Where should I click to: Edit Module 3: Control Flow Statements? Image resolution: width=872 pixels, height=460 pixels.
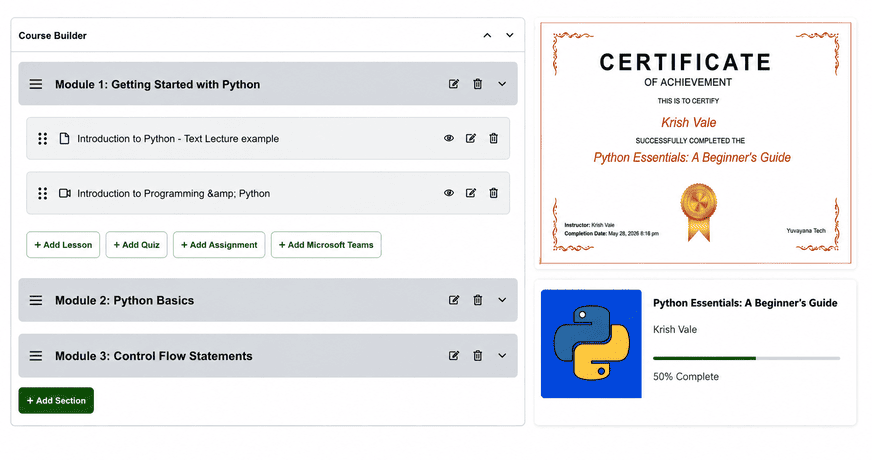(x=454, y=355)
